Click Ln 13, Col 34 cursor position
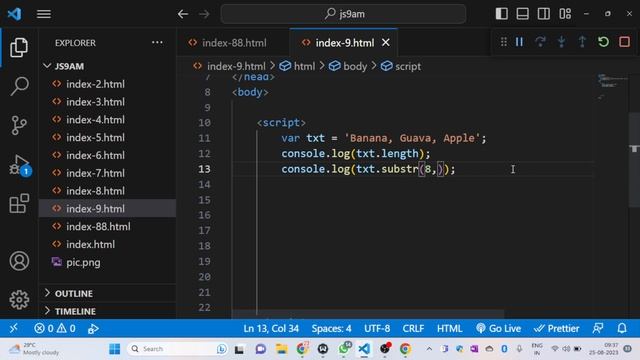The image size is (640, 360). (271, 328)
